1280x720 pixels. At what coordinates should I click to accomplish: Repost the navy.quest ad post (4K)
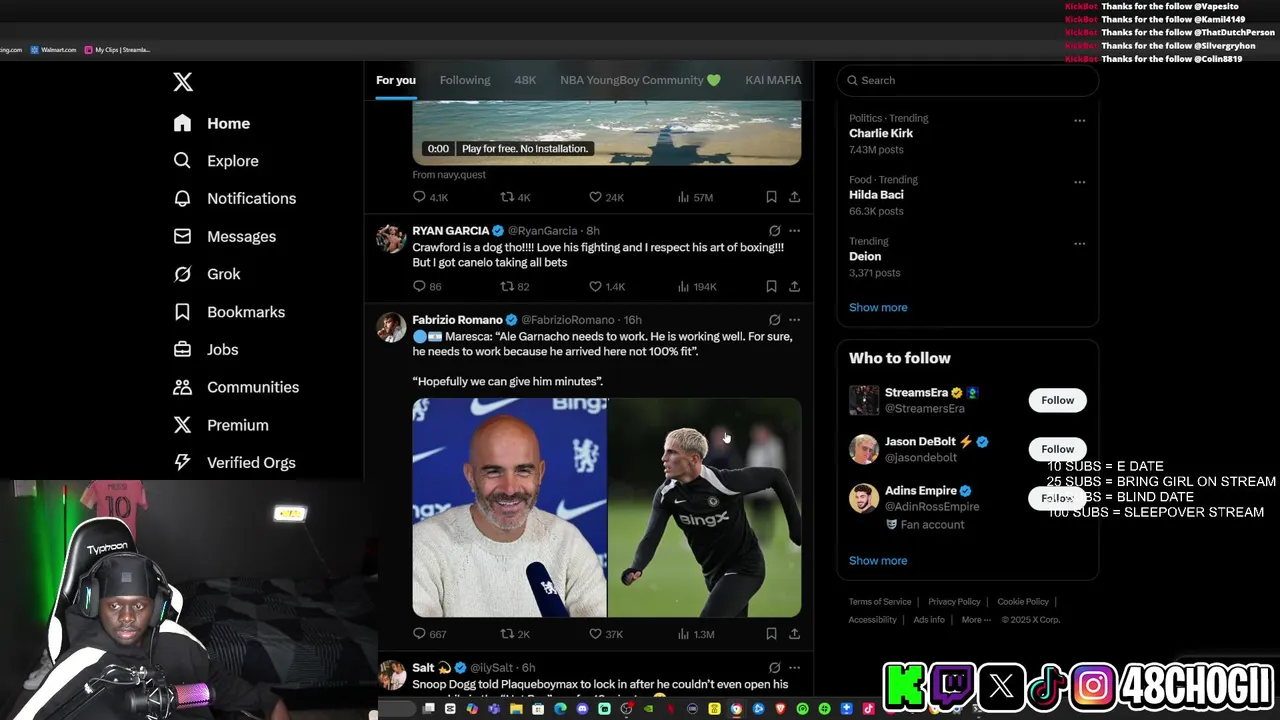[515, 197]
